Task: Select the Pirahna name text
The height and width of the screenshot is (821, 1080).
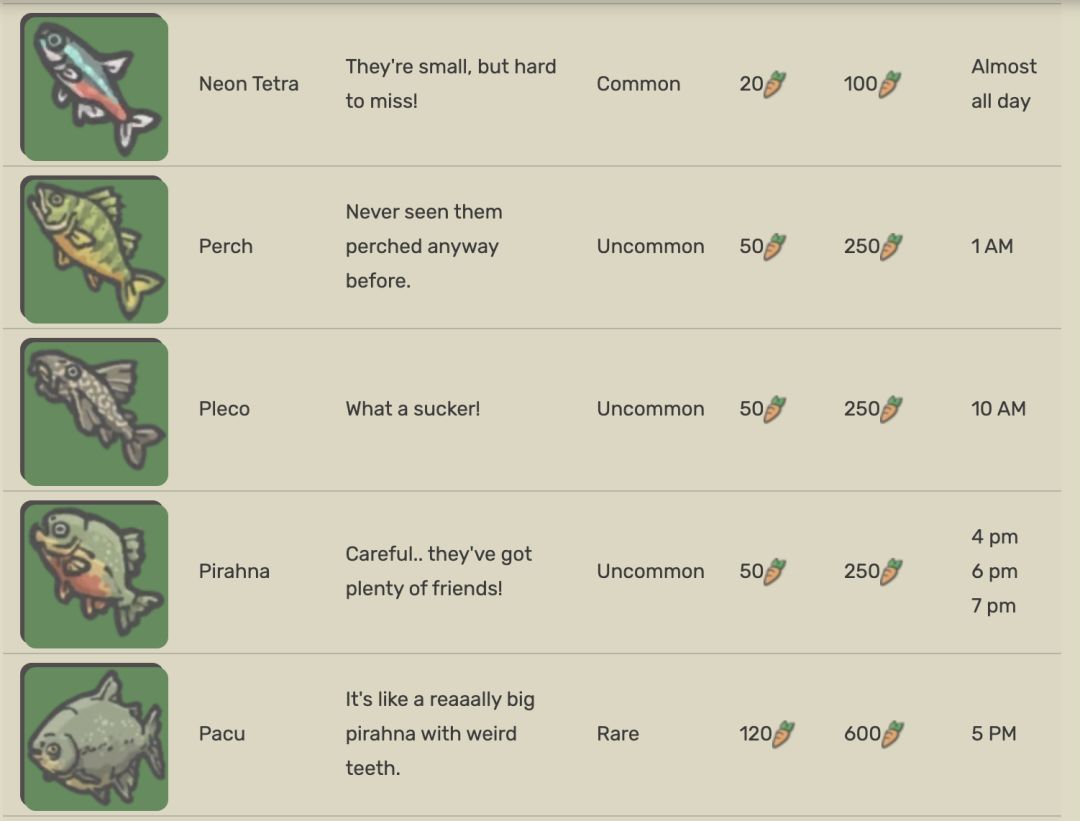Action: click(x=234, y=571)
